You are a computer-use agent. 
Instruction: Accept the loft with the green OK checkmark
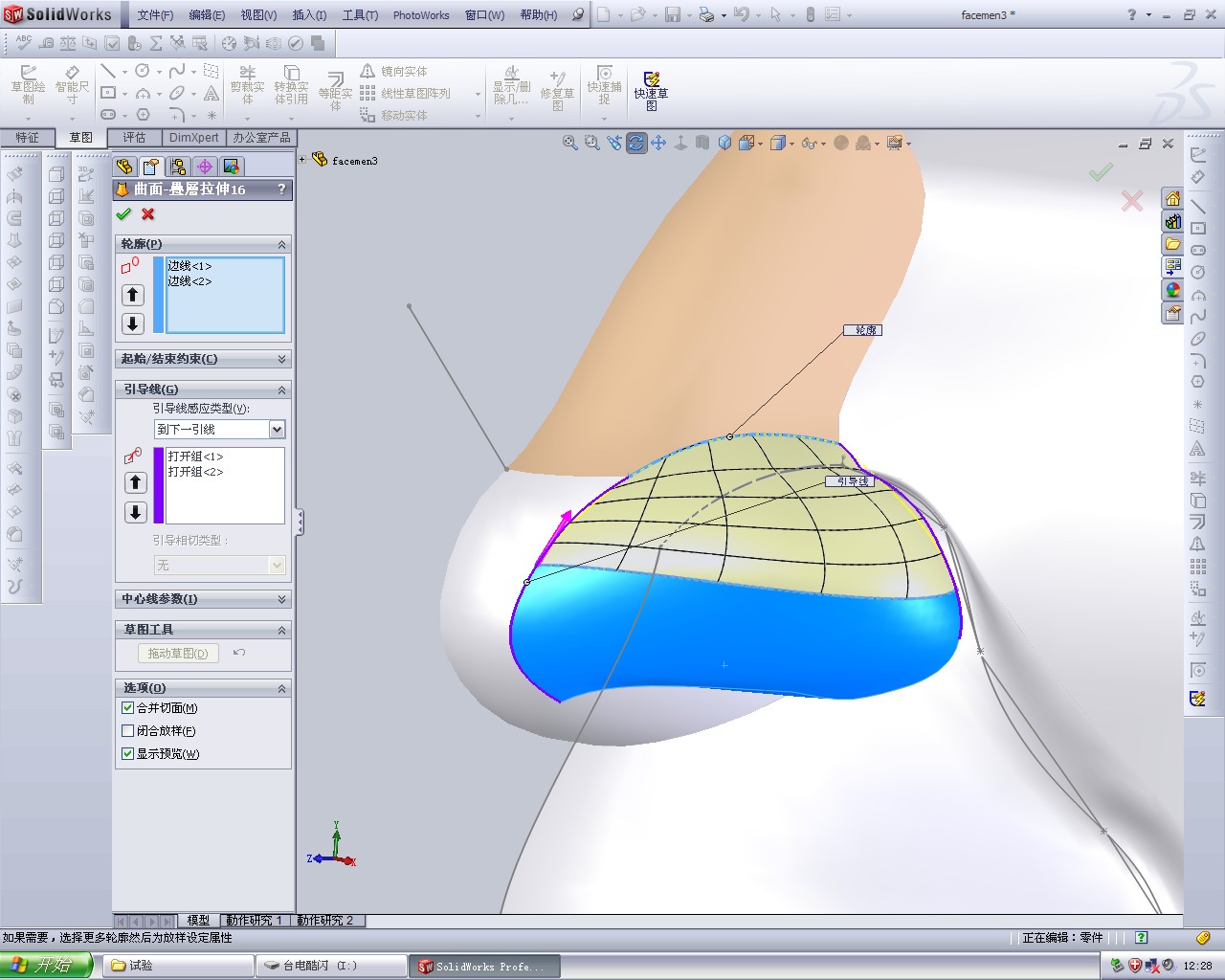(123, 214)
